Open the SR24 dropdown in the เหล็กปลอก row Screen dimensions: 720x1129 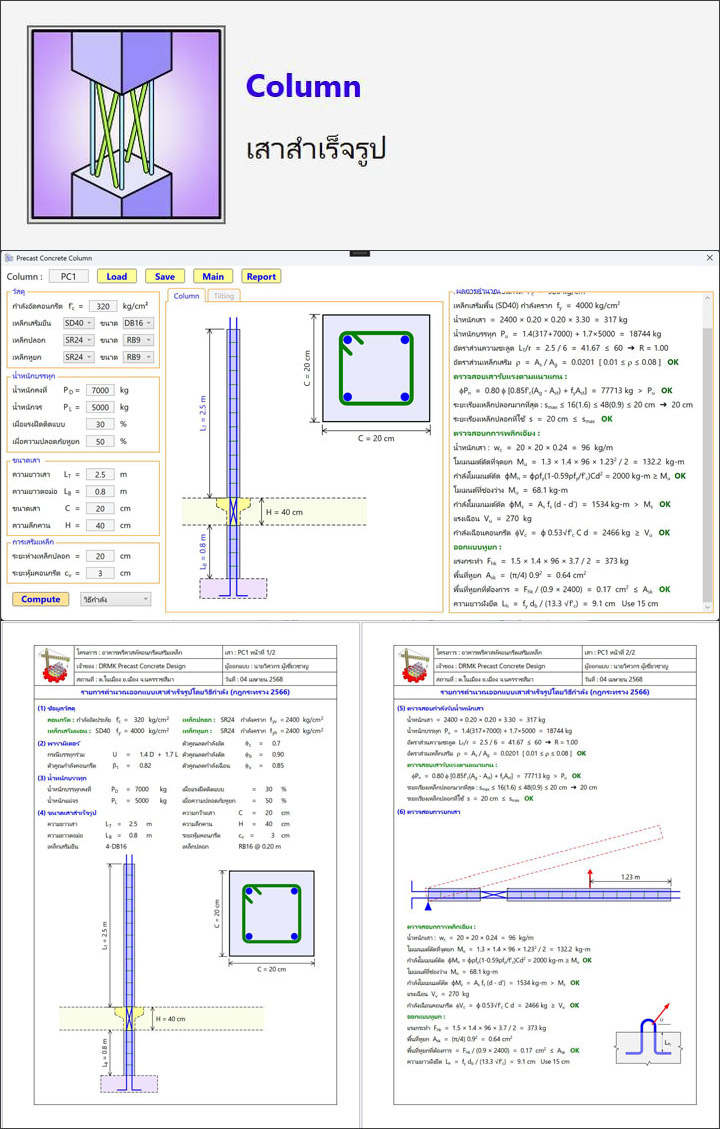[x=78, y=339]
